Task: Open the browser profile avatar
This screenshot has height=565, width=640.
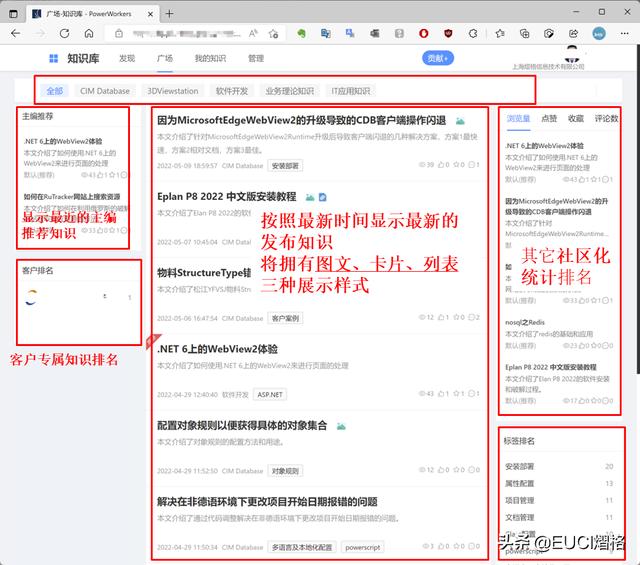Action: [x=599, y=33]
